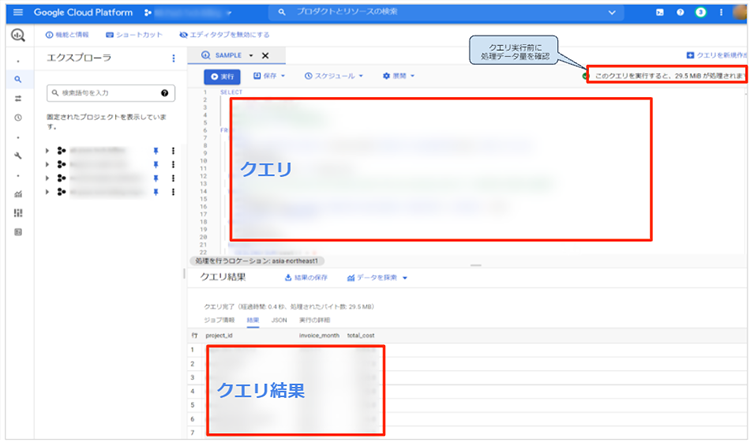750x441 pixels.
Task: Click the invoice_month column header
Action: tap(319, 336)
